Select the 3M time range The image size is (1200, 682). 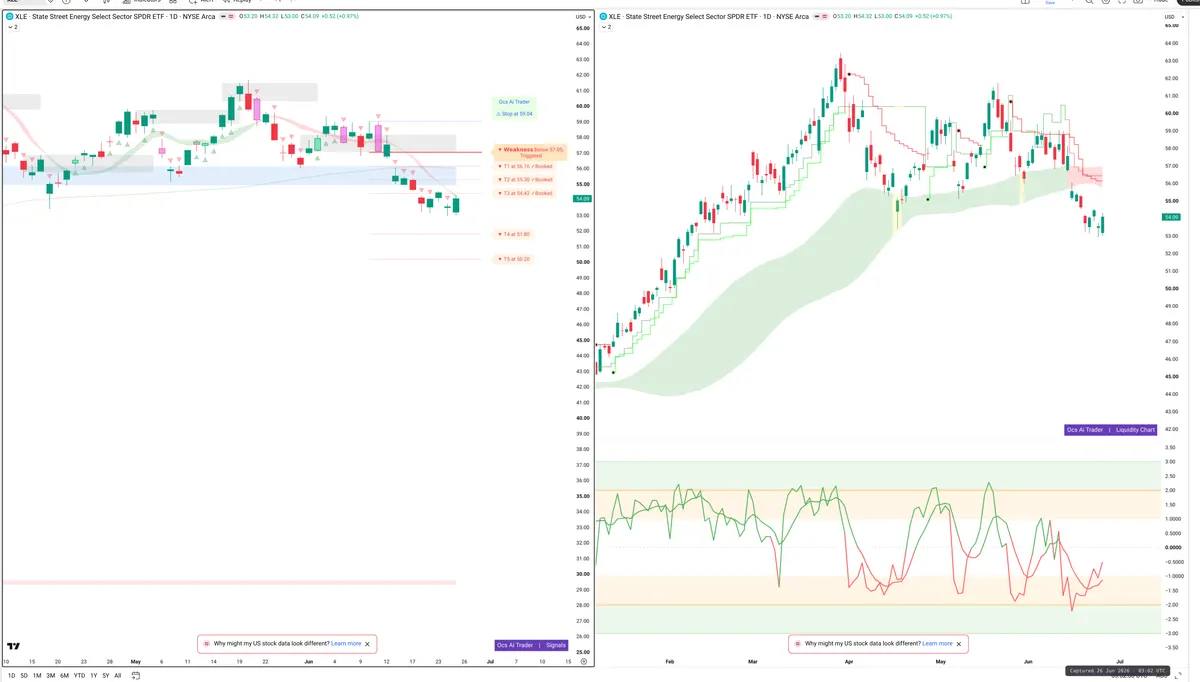coord(50,675)
